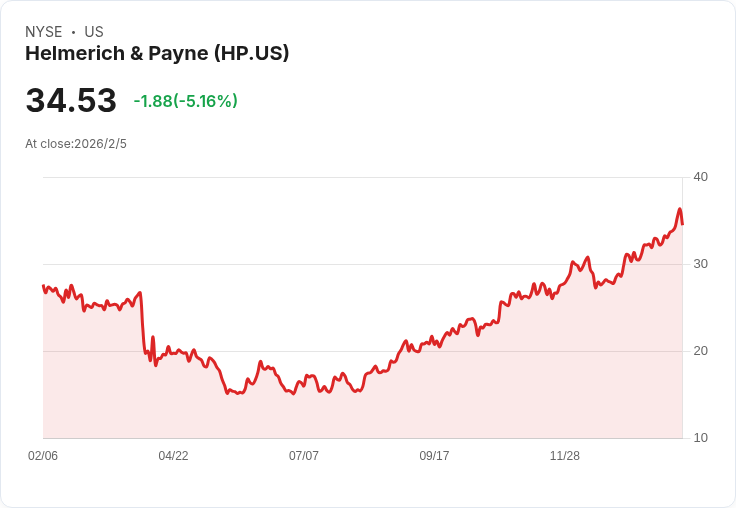The width and height of the screenshot is (736, 508).
Task: Click the steep vertical drop on the price line
Action: [x=143, y=322]
